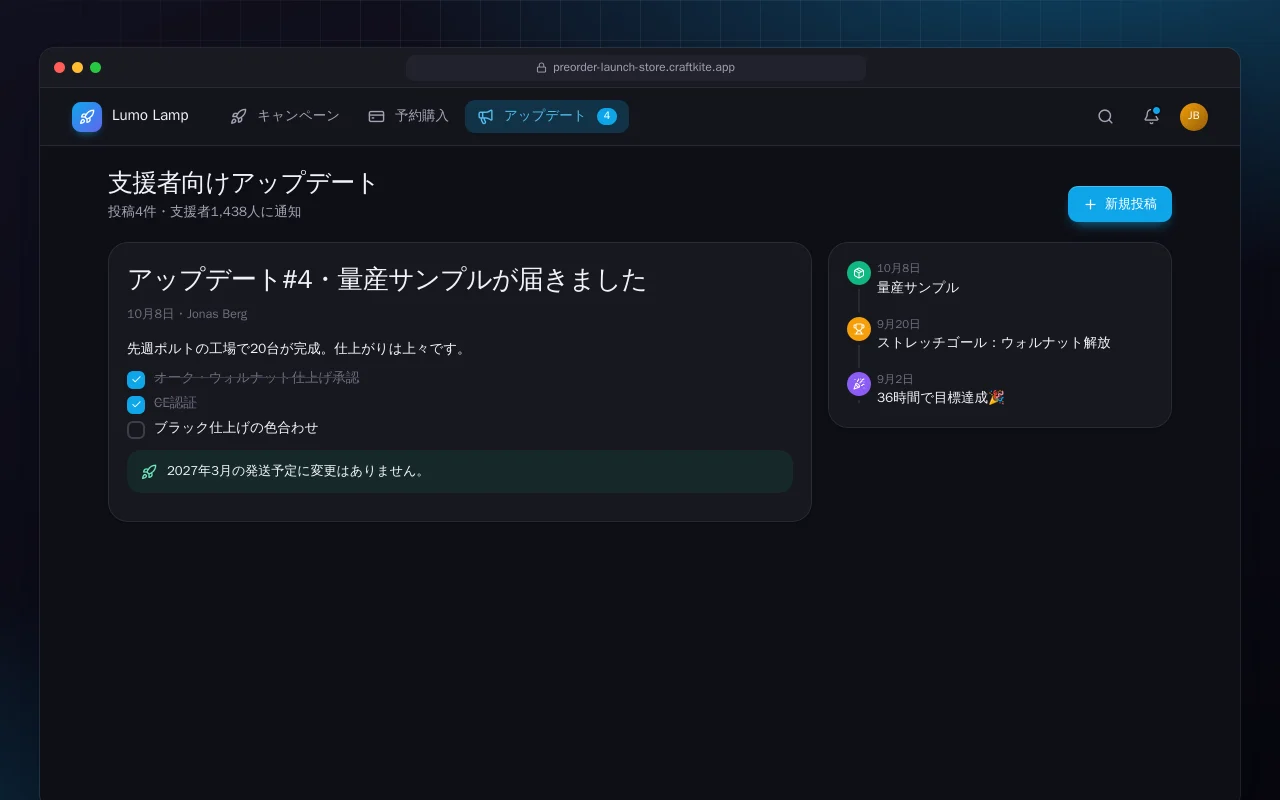Click the 10月8日・Jonas Berg byline
Screen dimensions: 1280x800
[x=187, y=314]
